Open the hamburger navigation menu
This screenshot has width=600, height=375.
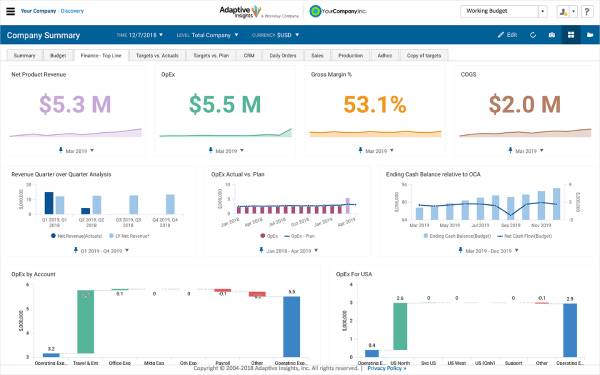coord(11,11)
